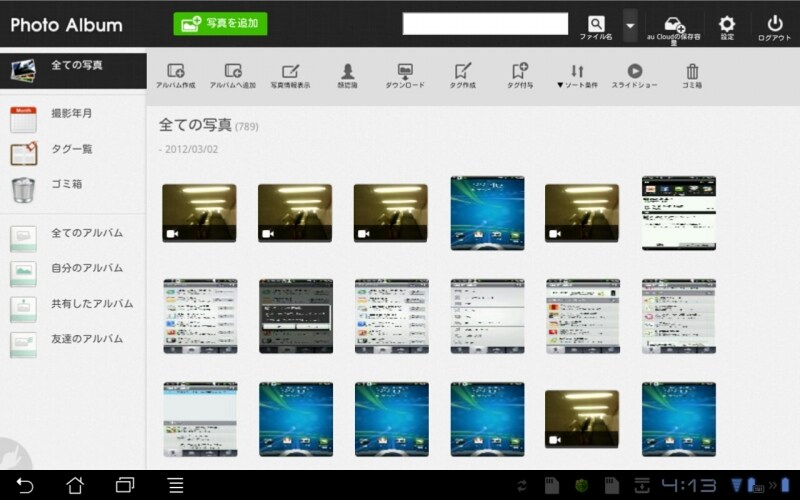The image size is (800, 500).
Task: Tap the Android menu lines button
Action: [x=176, y=485]
